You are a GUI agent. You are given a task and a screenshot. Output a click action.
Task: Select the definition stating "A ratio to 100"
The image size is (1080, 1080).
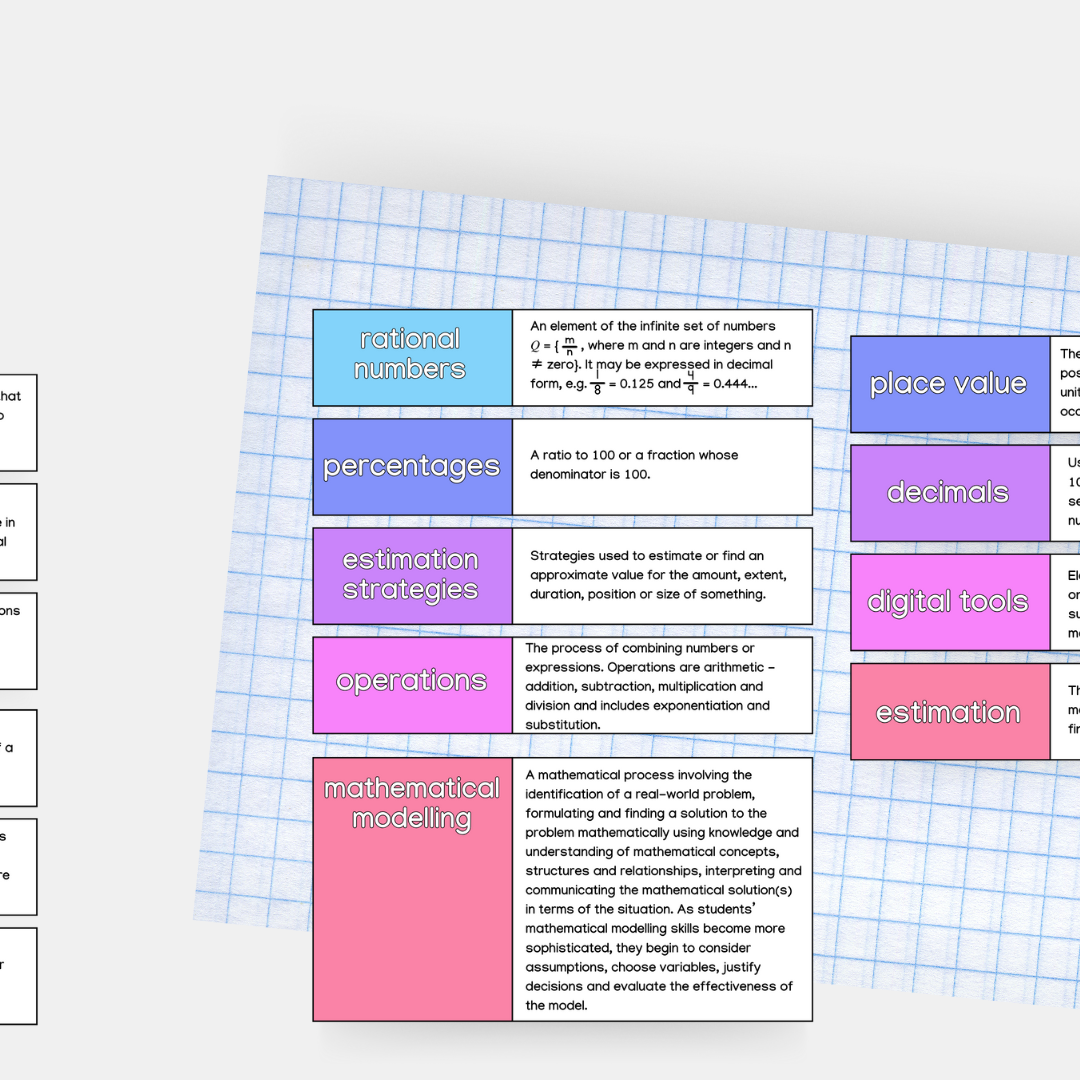pyautogui.click(x=662, y=466)
